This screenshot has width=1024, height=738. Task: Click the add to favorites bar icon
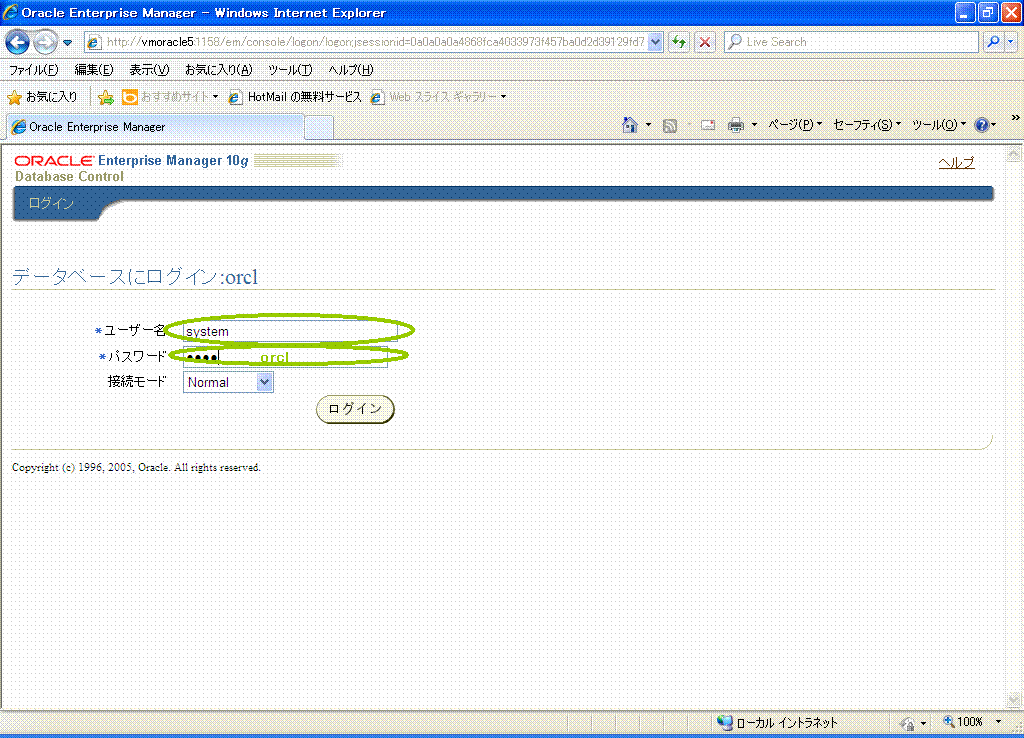(x=105, y=97)
